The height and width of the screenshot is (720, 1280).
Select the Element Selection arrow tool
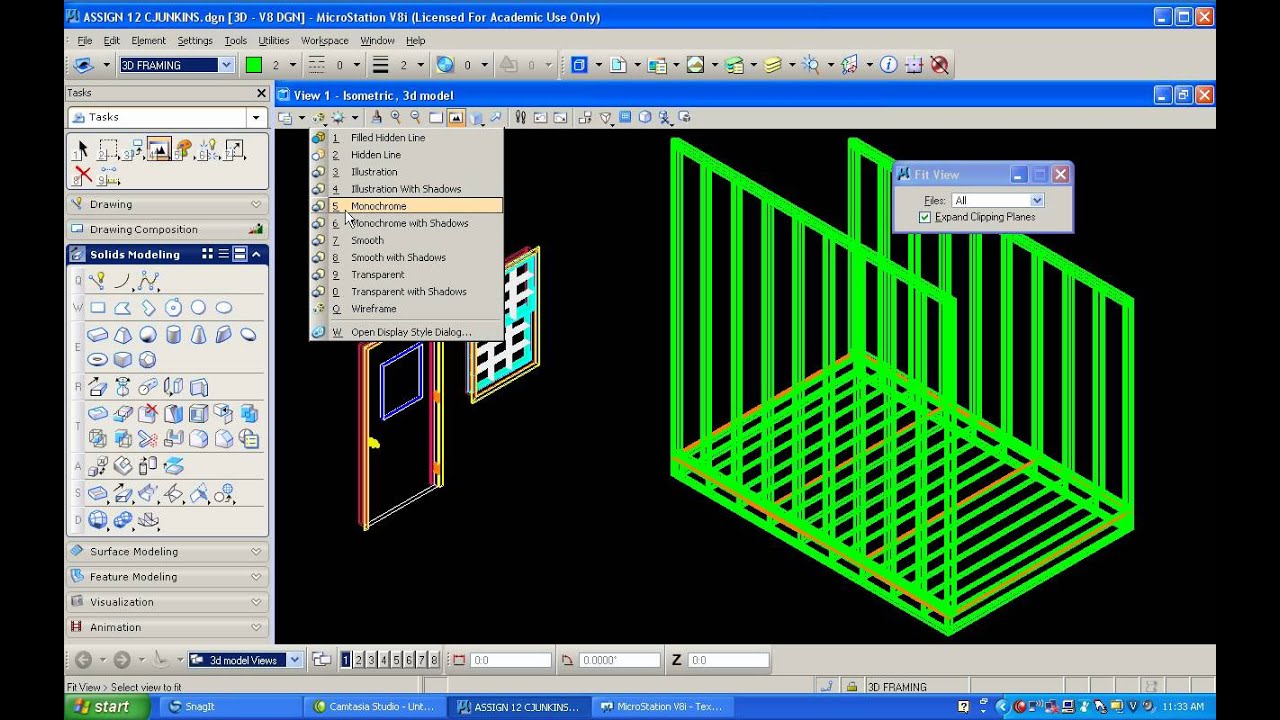tap(82, 150)
